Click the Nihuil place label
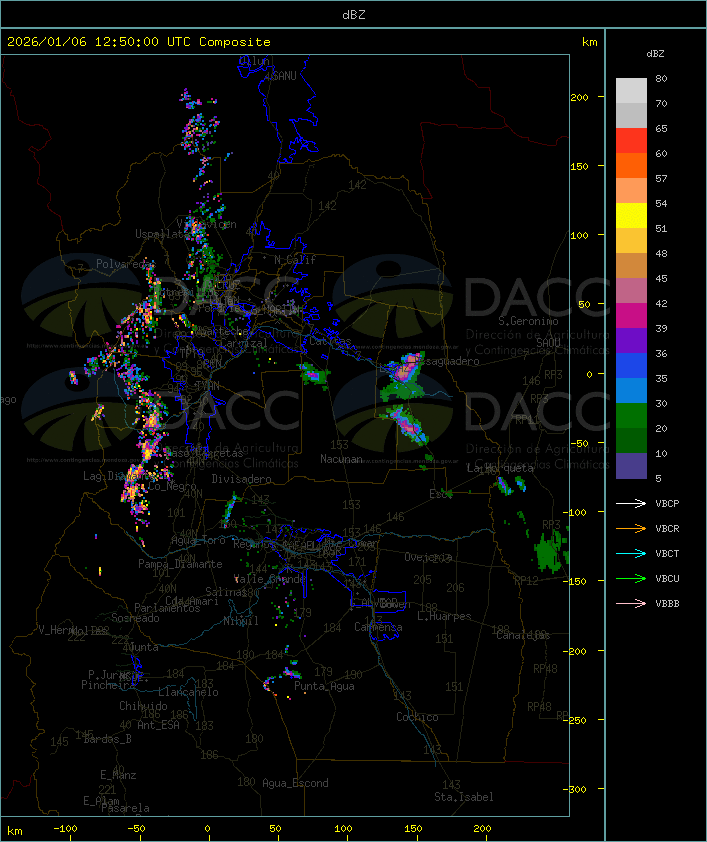The width and height of the screenshot is (707, 842). [241, 621]
